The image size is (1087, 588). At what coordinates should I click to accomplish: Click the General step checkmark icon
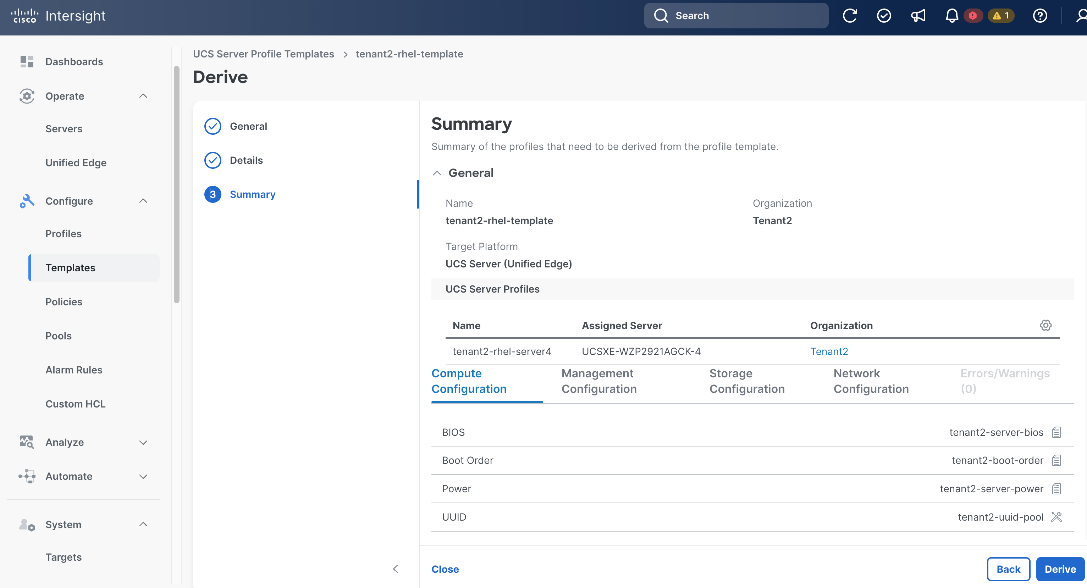pos(213,126)
